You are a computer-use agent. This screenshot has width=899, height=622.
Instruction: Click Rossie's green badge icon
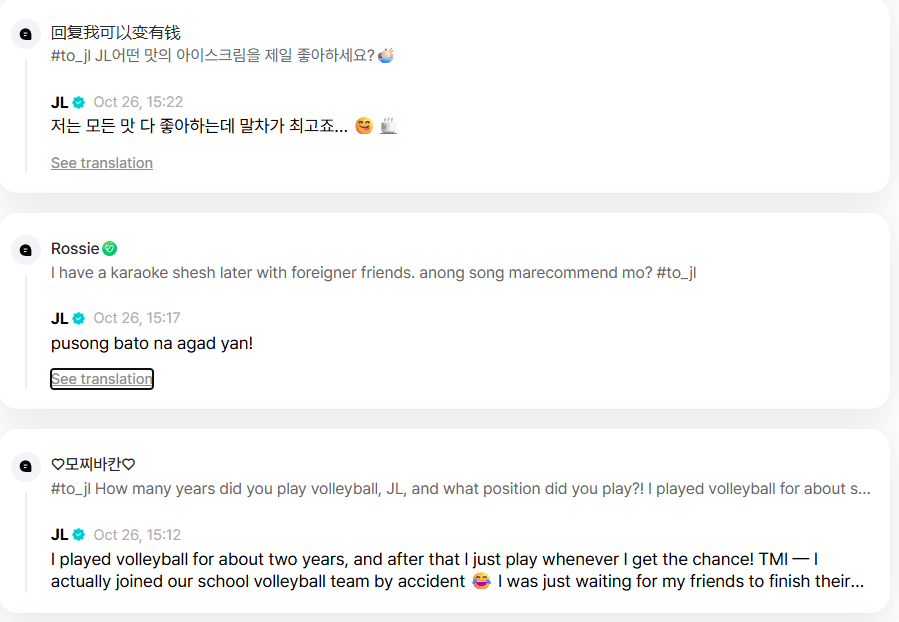pyautogui.click(x=110, y=249)
